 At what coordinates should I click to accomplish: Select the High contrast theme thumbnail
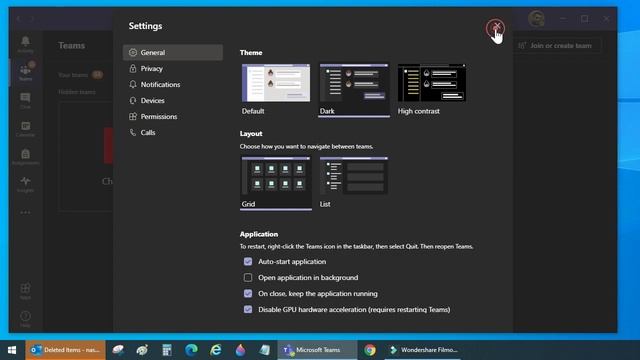point(431,83)
